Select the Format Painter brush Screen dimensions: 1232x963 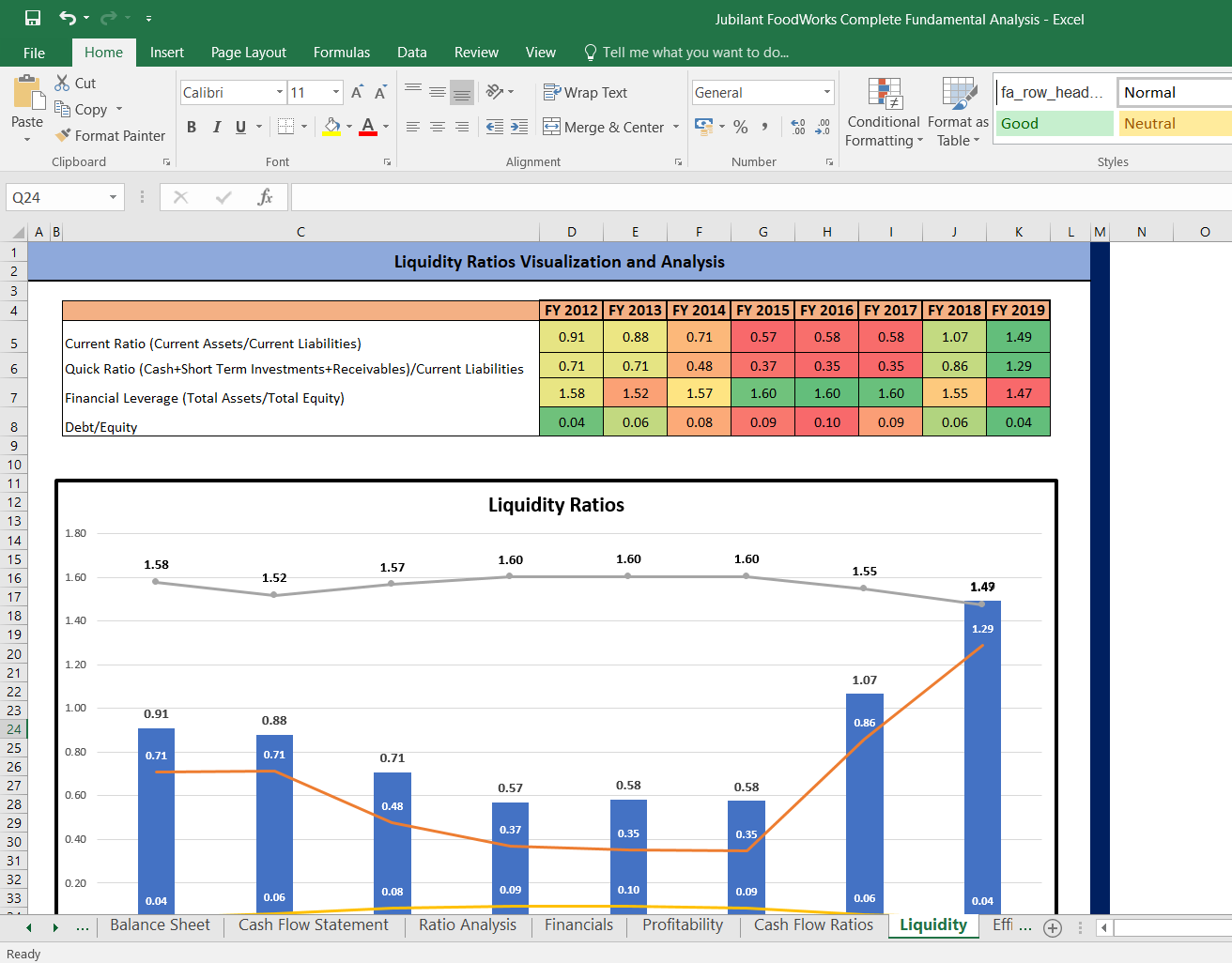tap(63, 135)
